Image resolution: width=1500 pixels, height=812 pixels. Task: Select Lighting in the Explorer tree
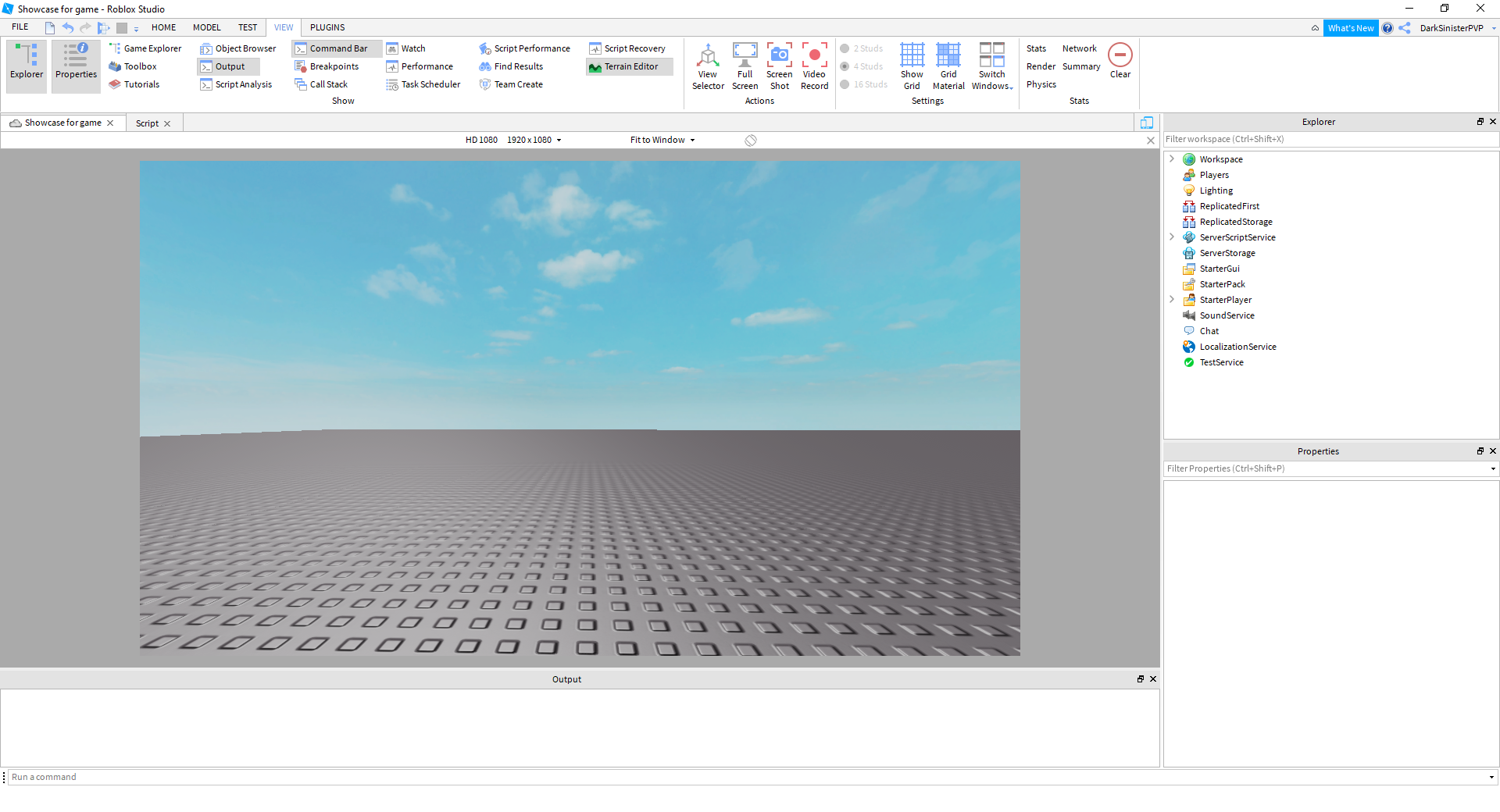click(1216, 191)
